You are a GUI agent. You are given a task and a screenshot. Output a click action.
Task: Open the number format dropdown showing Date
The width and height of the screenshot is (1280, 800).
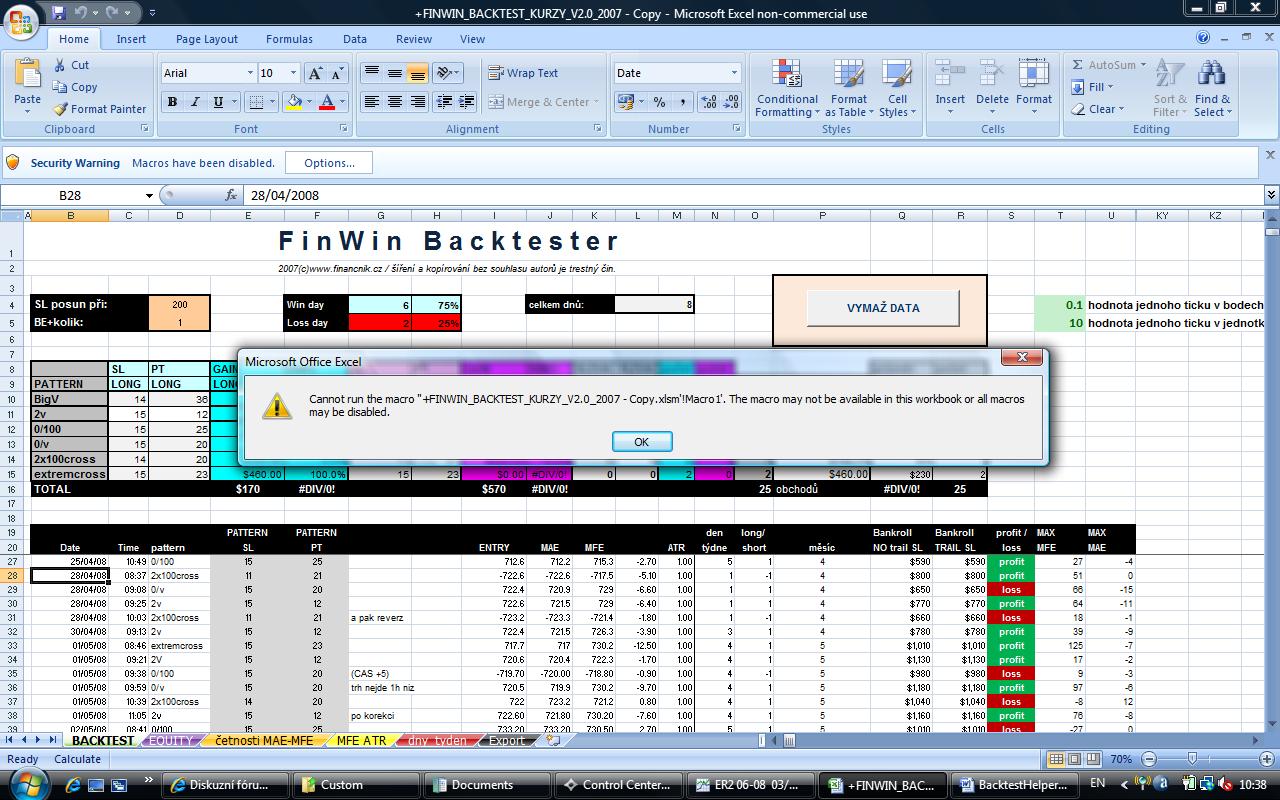point(734,73)
